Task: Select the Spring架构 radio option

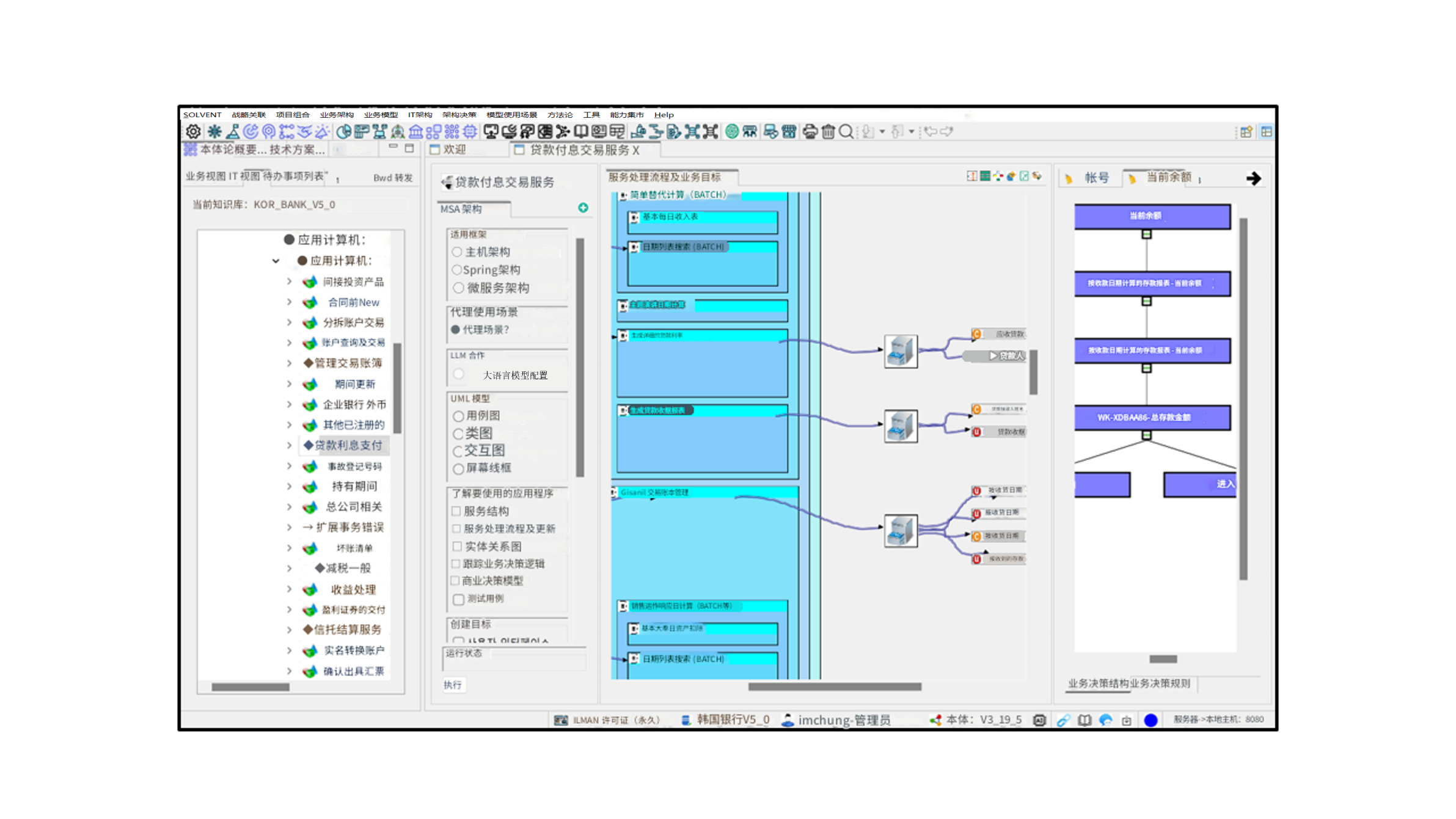Action: pyautogui.click(x=457, y=270)
